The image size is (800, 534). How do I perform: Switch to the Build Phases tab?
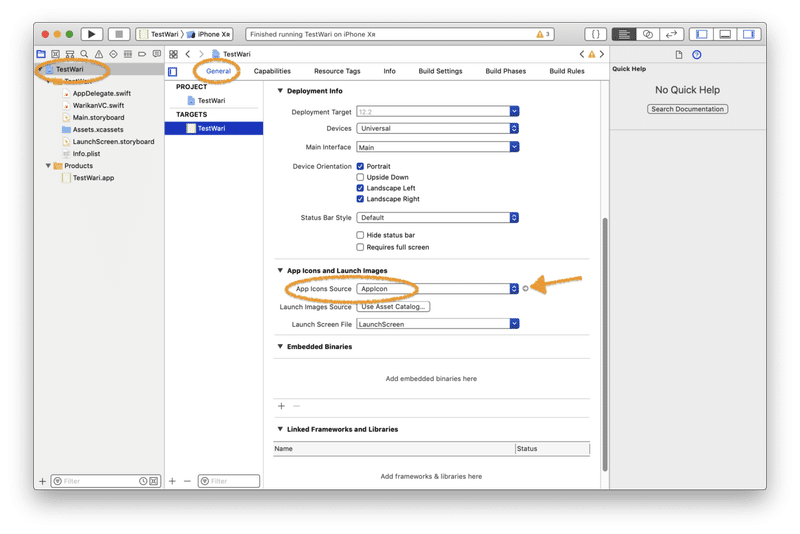click(x=506, y=71)
